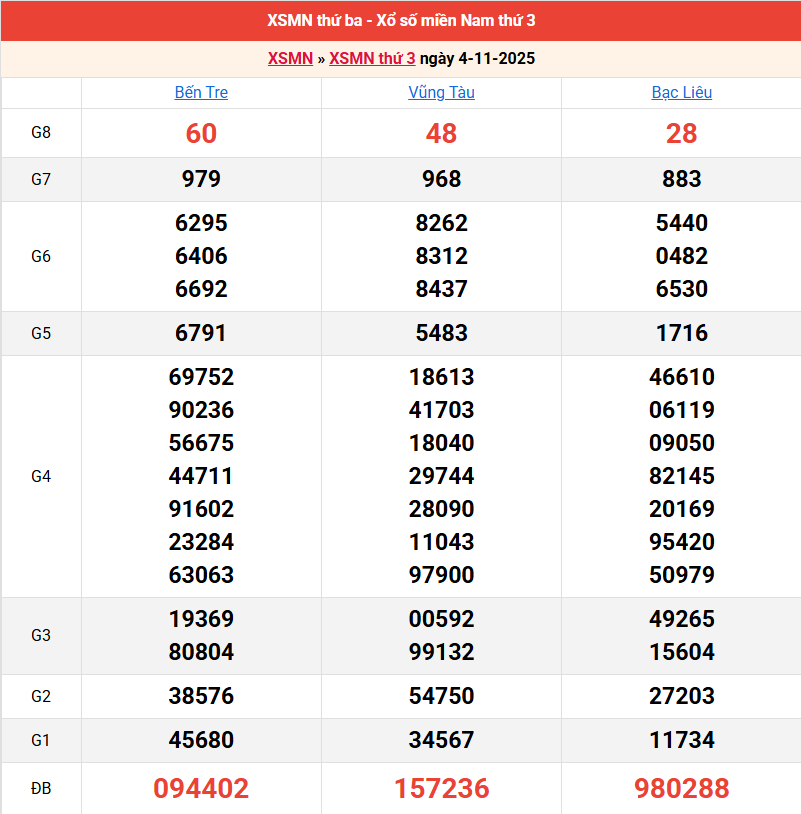
Task: Click the ĐB row label
Action: (41, 788)
